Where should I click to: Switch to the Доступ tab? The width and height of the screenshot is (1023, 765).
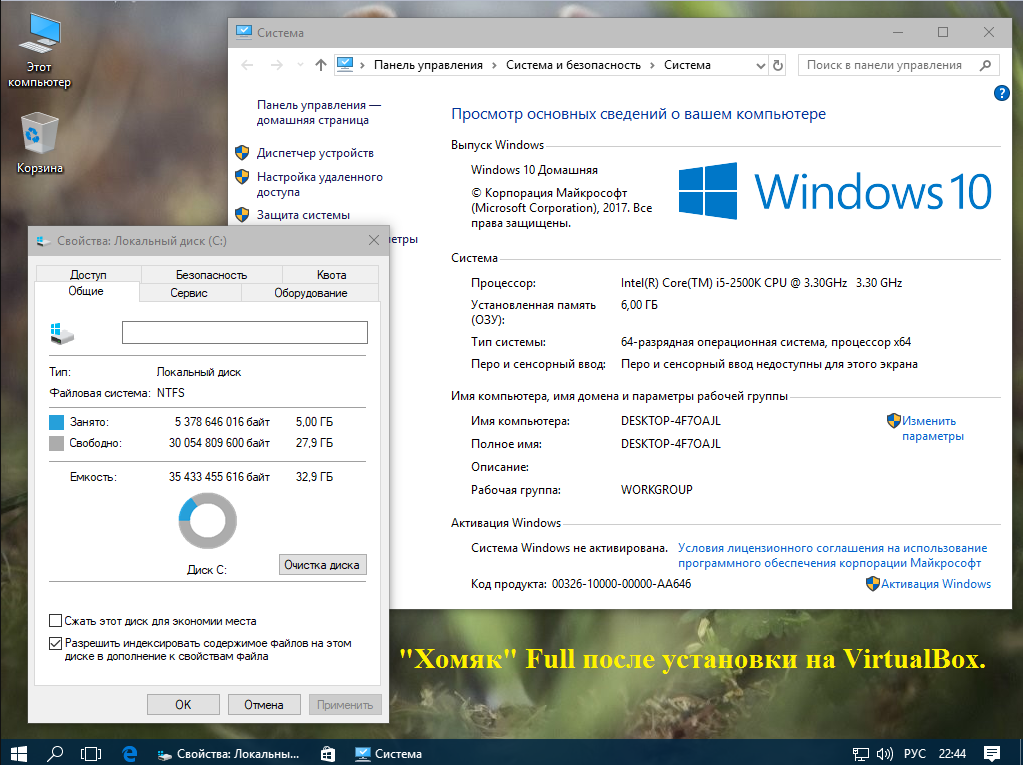click(88, 275)
